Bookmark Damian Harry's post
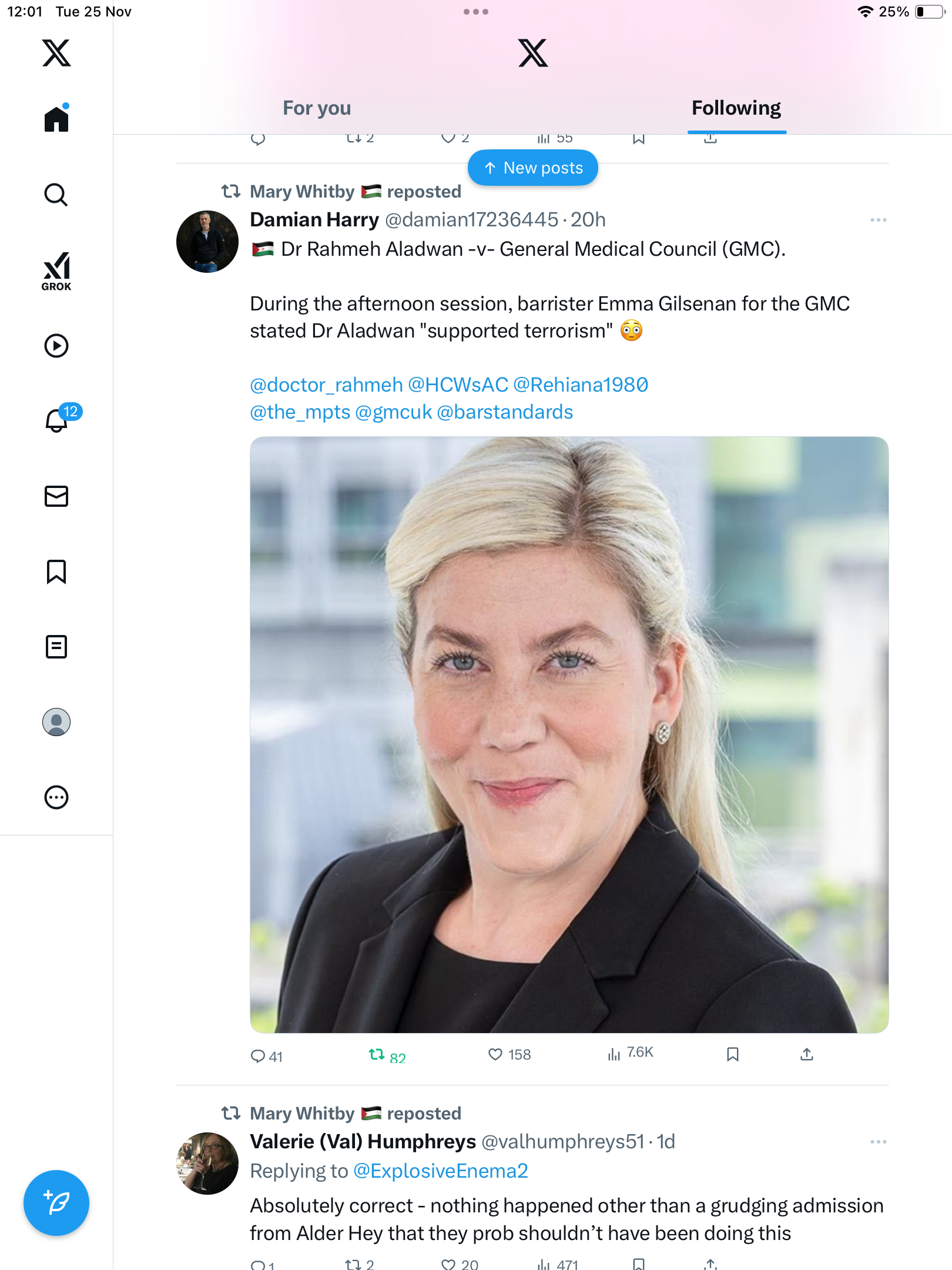This screenshot has width=952, height=1270. click(x=732, y=1054)
